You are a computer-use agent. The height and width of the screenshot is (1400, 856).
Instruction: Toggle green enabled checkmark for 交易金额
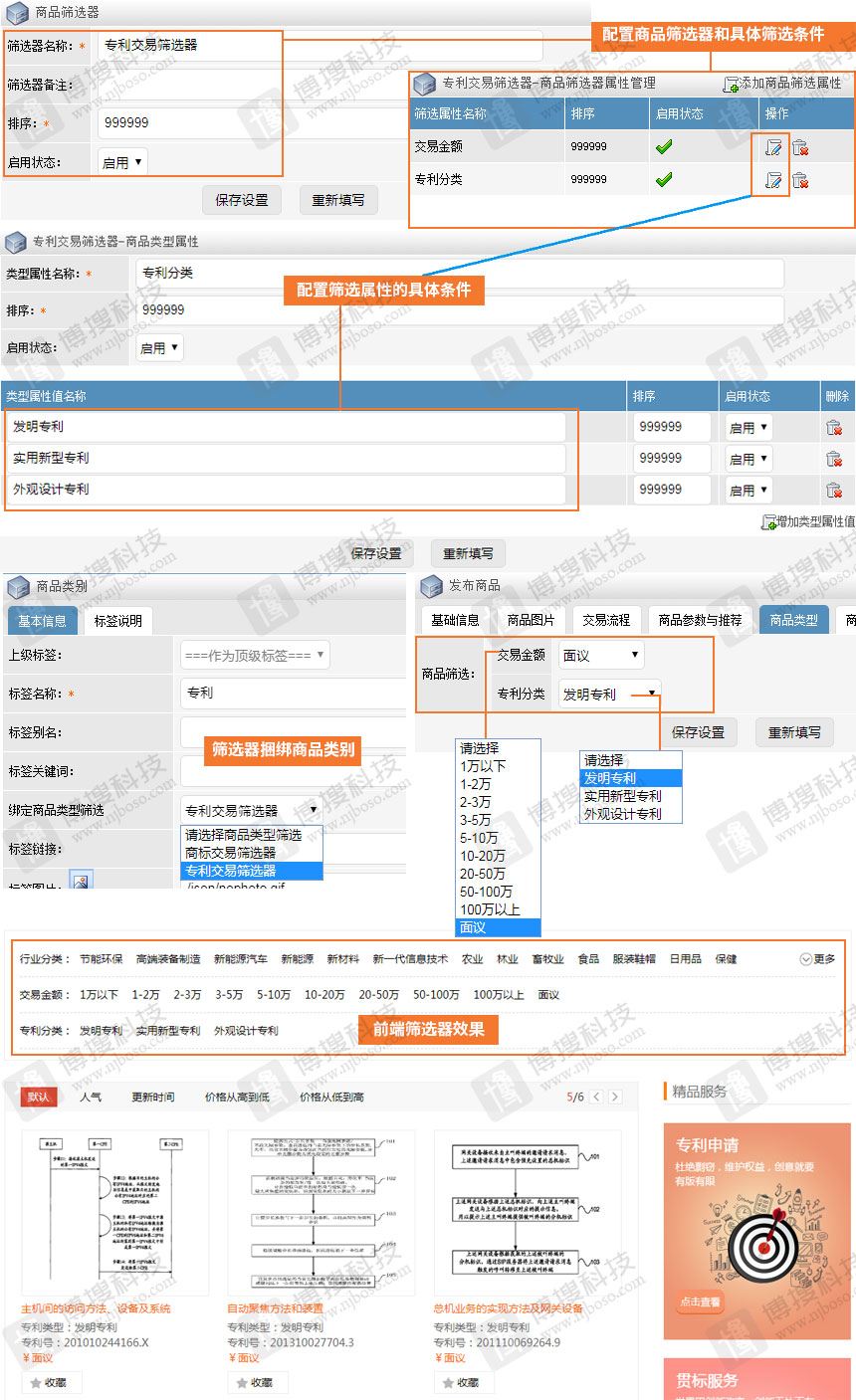coord(664,147)
